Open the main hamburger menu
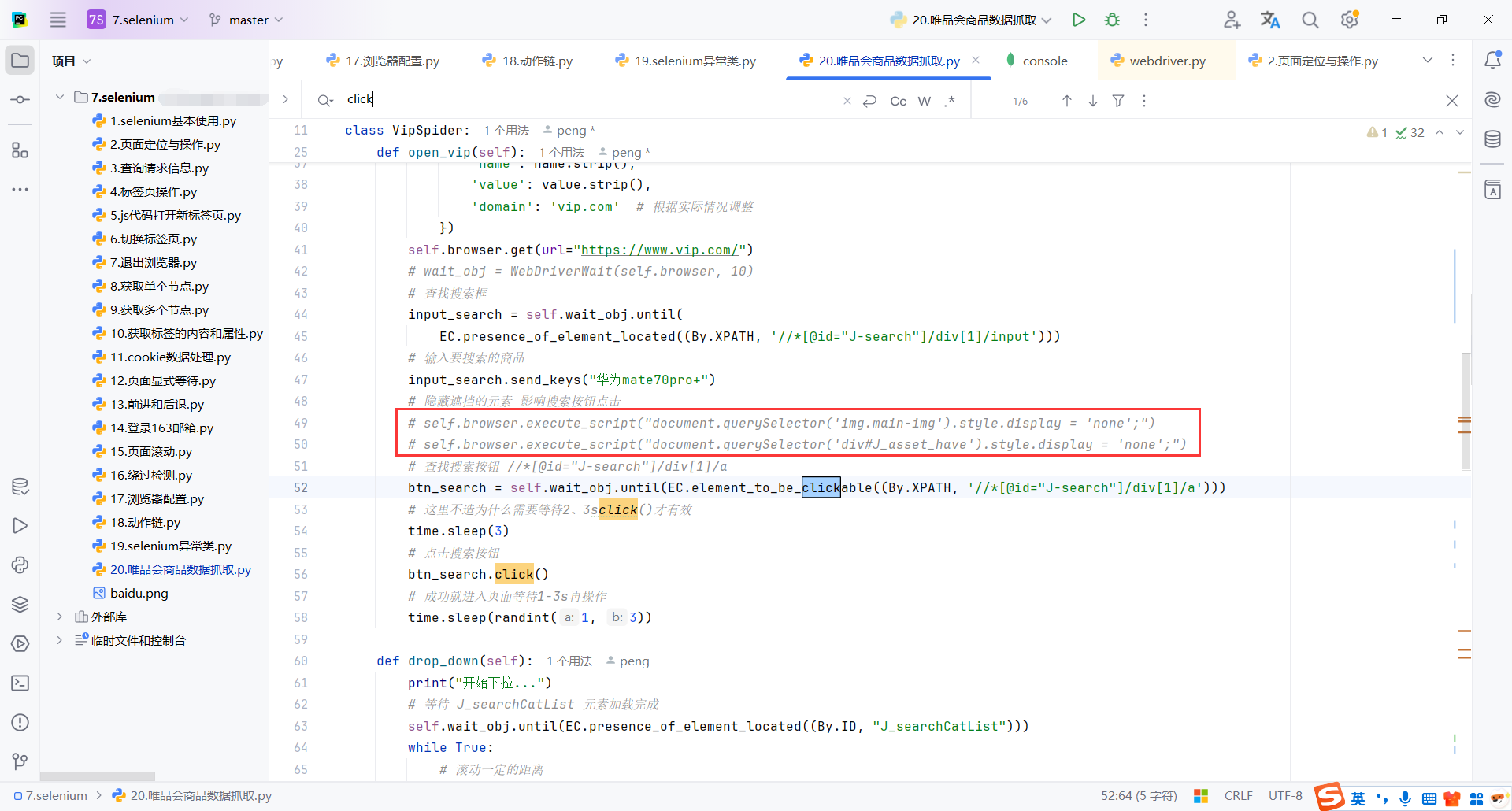 coord(58,20)
